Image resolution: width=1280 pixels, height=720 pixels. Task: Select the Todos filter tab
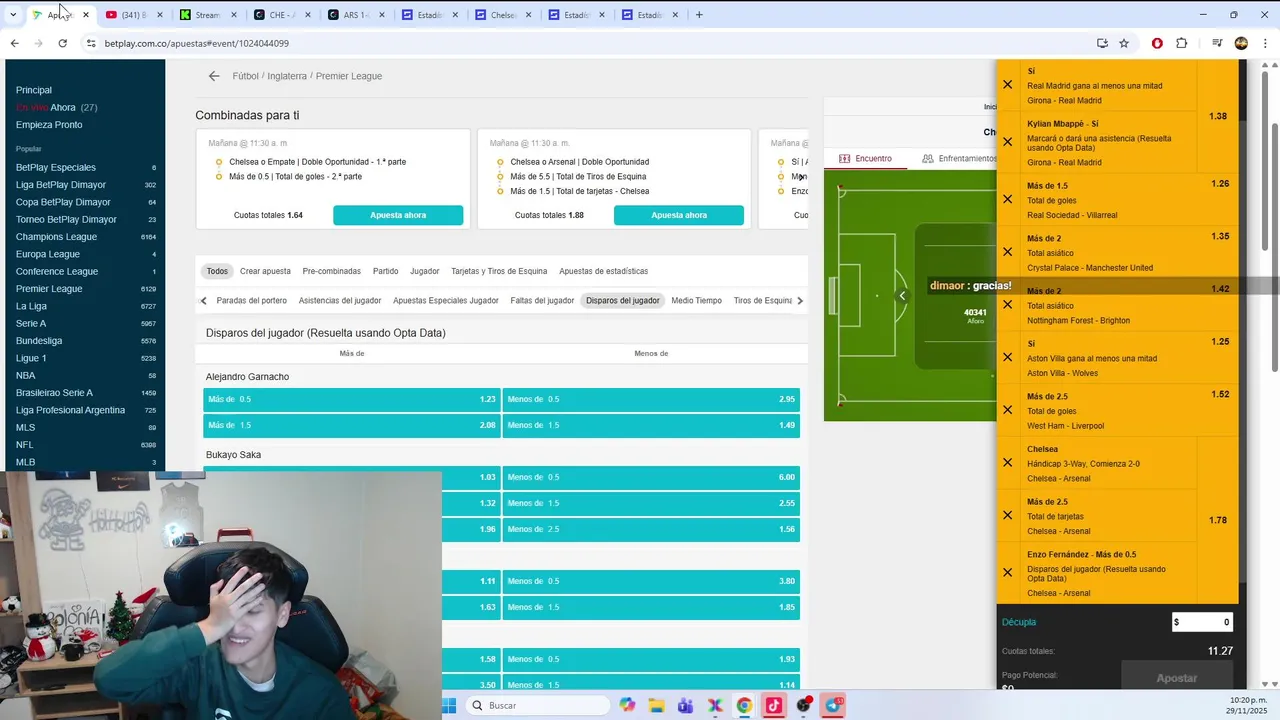pyautogui.click(x=217, y=271)
